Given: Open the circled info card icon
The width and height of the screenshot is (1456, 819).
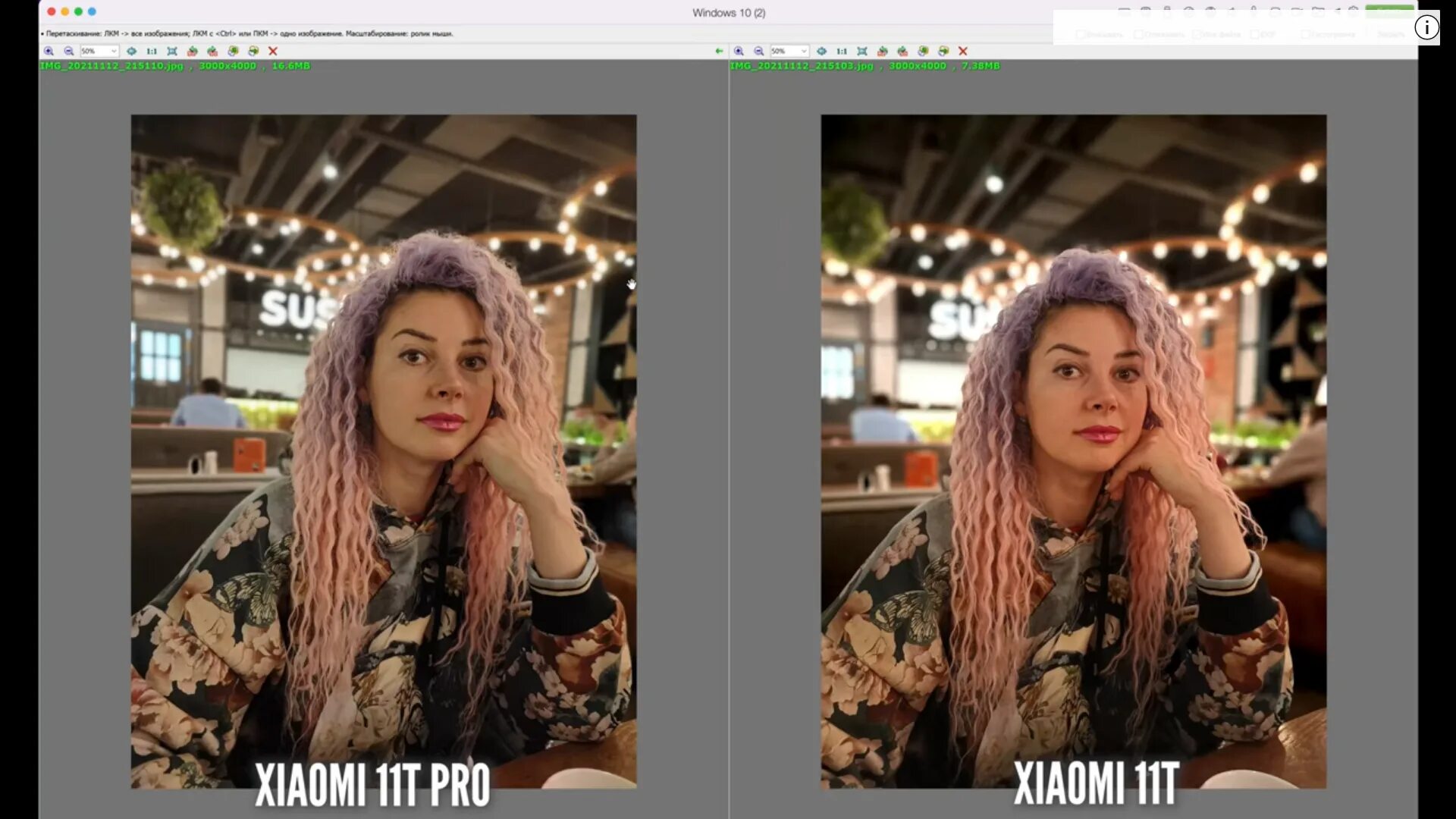Looking at the screenshot, I should [1426, 28].
